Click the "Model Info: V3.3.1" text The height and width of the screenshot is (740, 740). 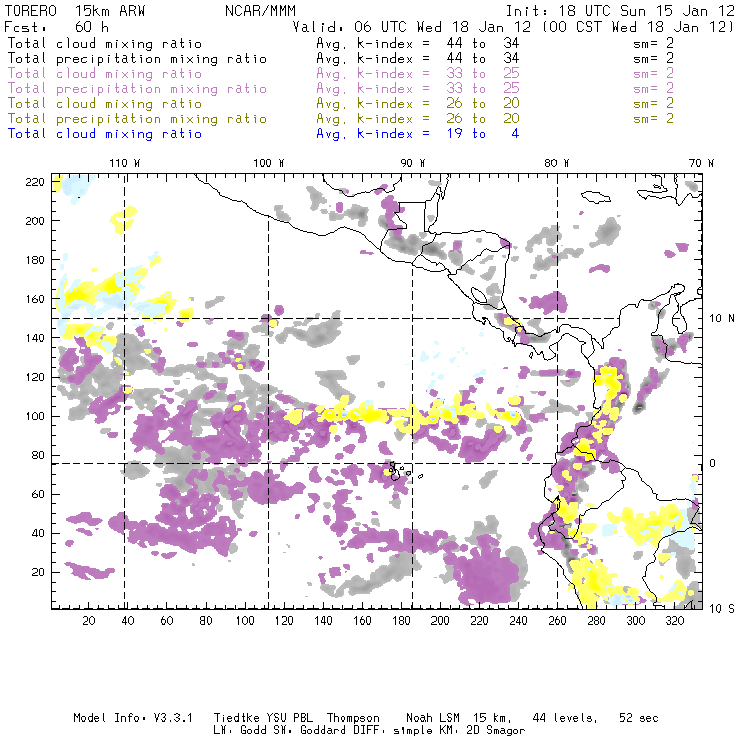click(x=133, y=718)
